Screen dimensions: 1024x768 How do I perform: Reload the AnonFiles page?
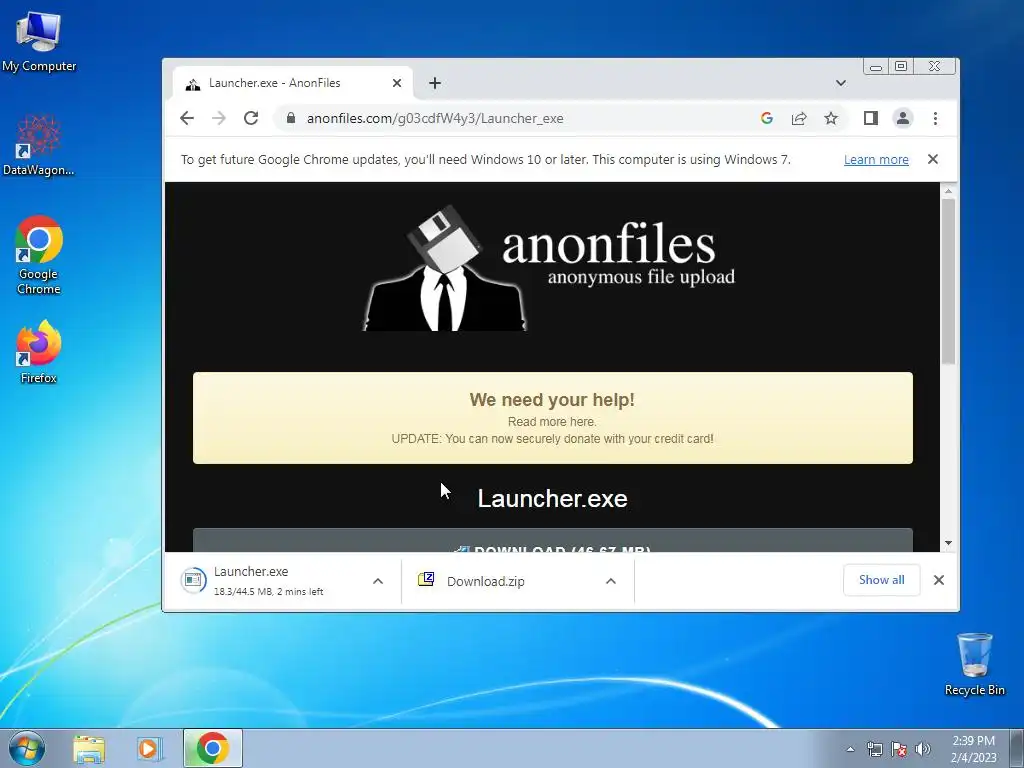click(x=251, y=118)
